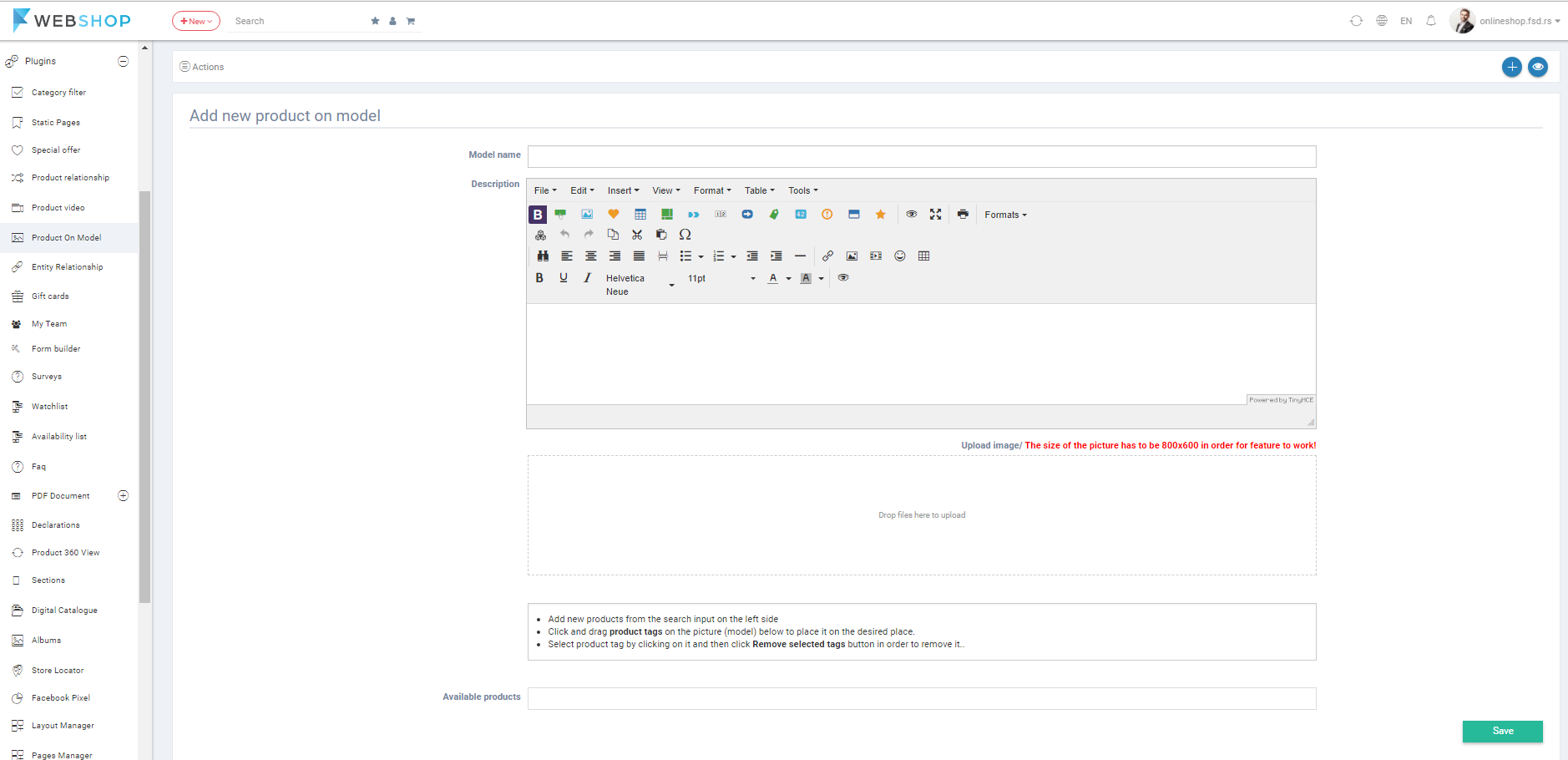
Task: Open the Table menu in editor
Action: coord(760,190)
